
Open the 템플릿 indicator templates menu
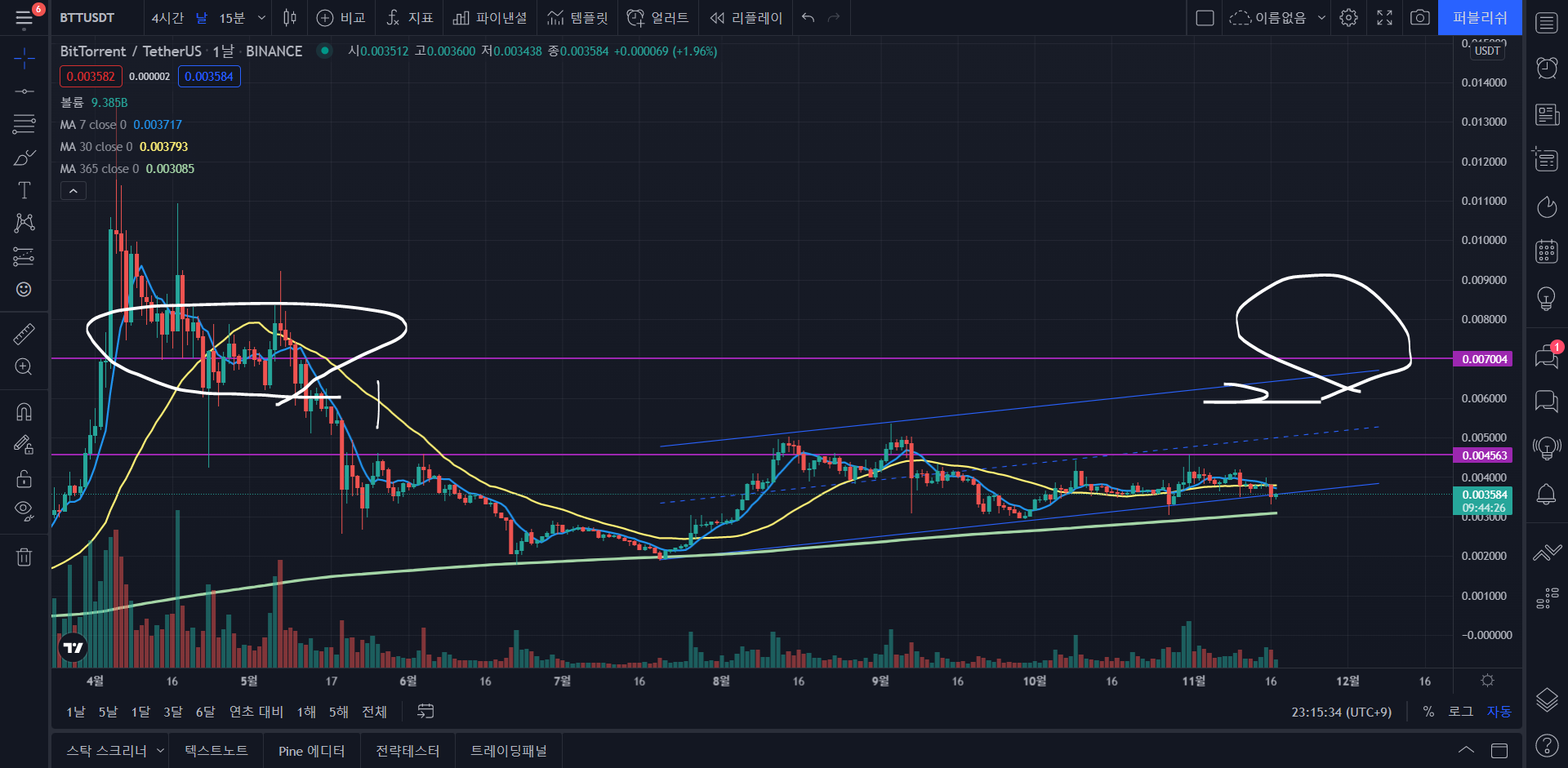(x=578, y=18)
